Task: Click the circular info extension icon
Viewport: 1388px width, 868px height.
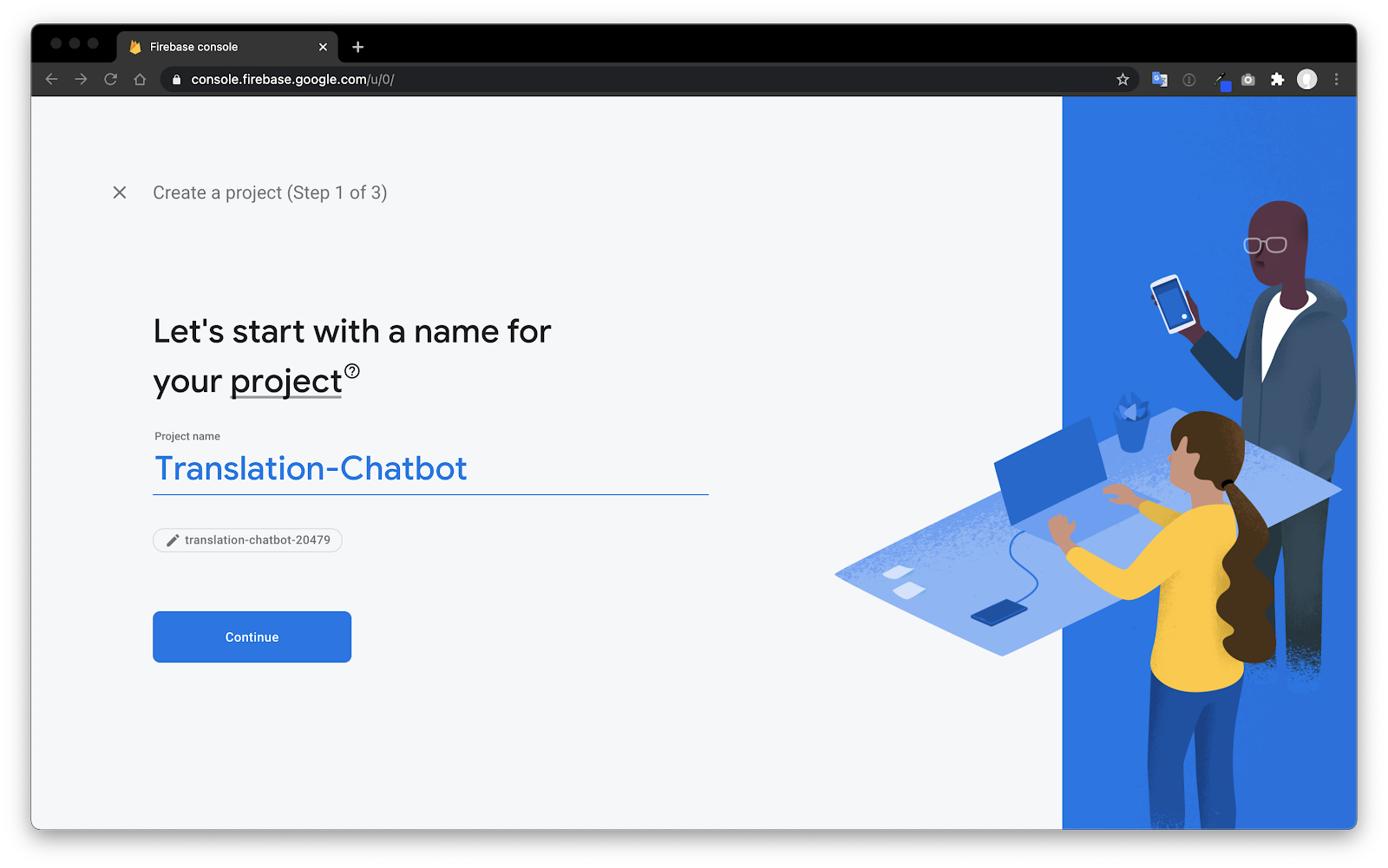Action: pyautogui.click(x=1189, y=79)
